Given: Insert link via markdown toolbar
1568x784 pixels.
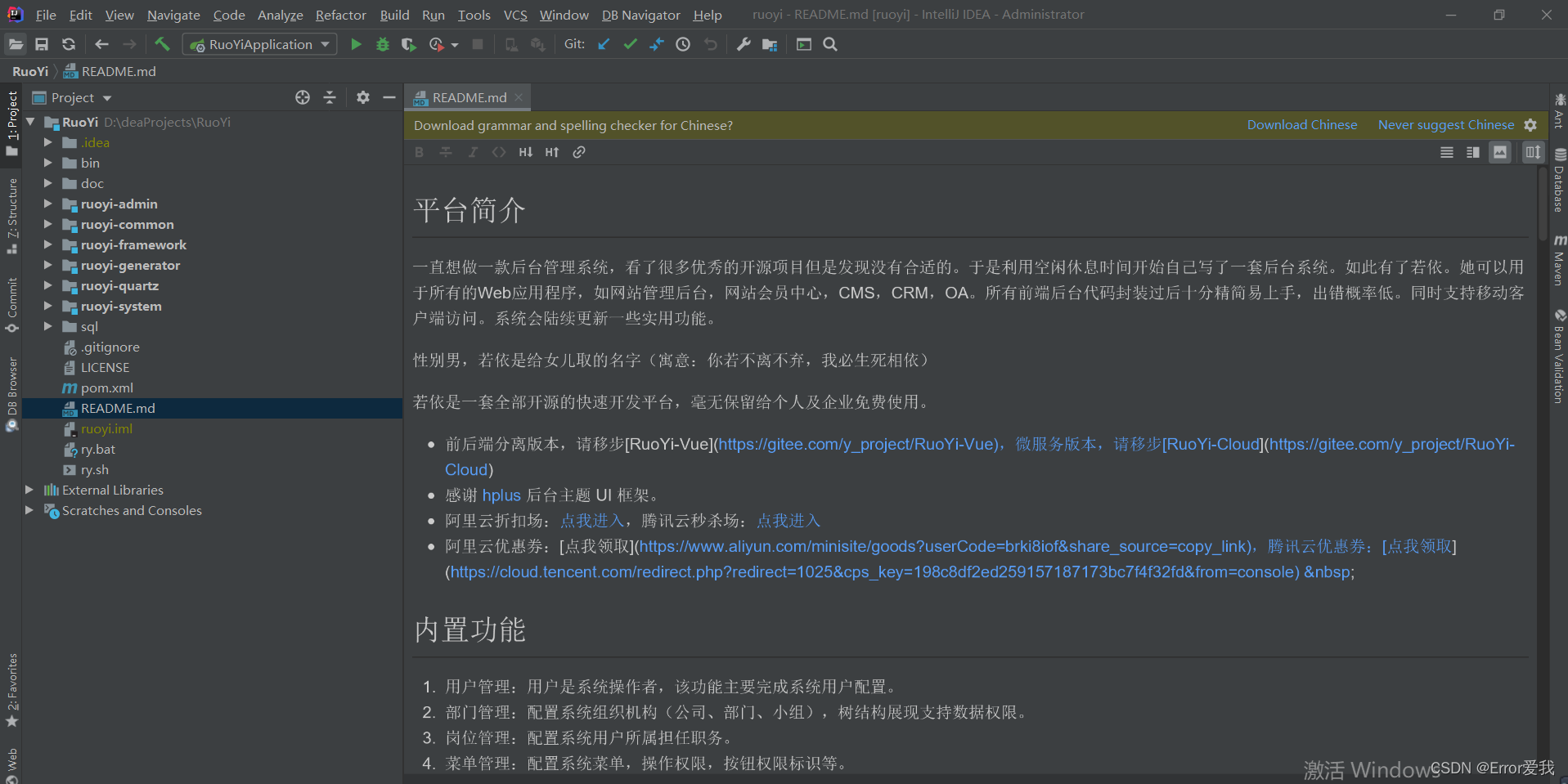Looking at the screenshot, I should click(579, 152).
